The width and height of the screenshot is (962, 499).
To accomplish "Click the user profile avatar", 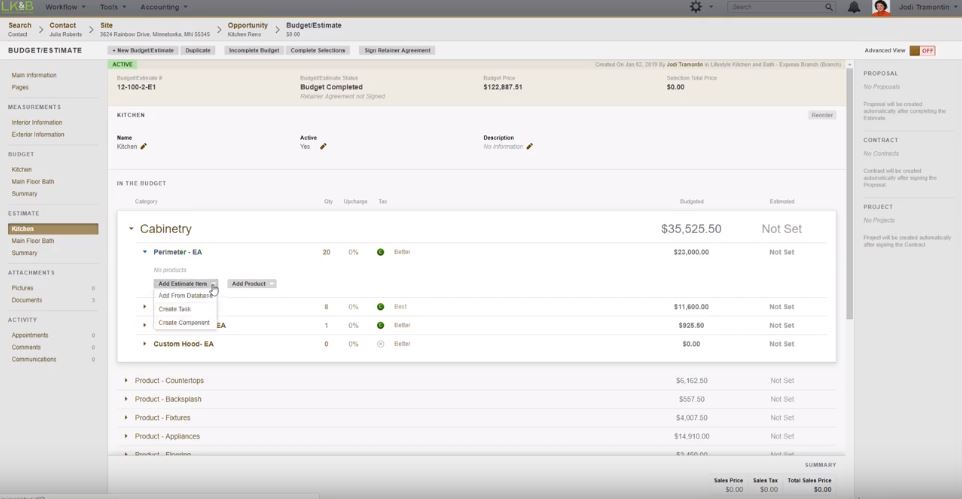I will tap(881, 7).
